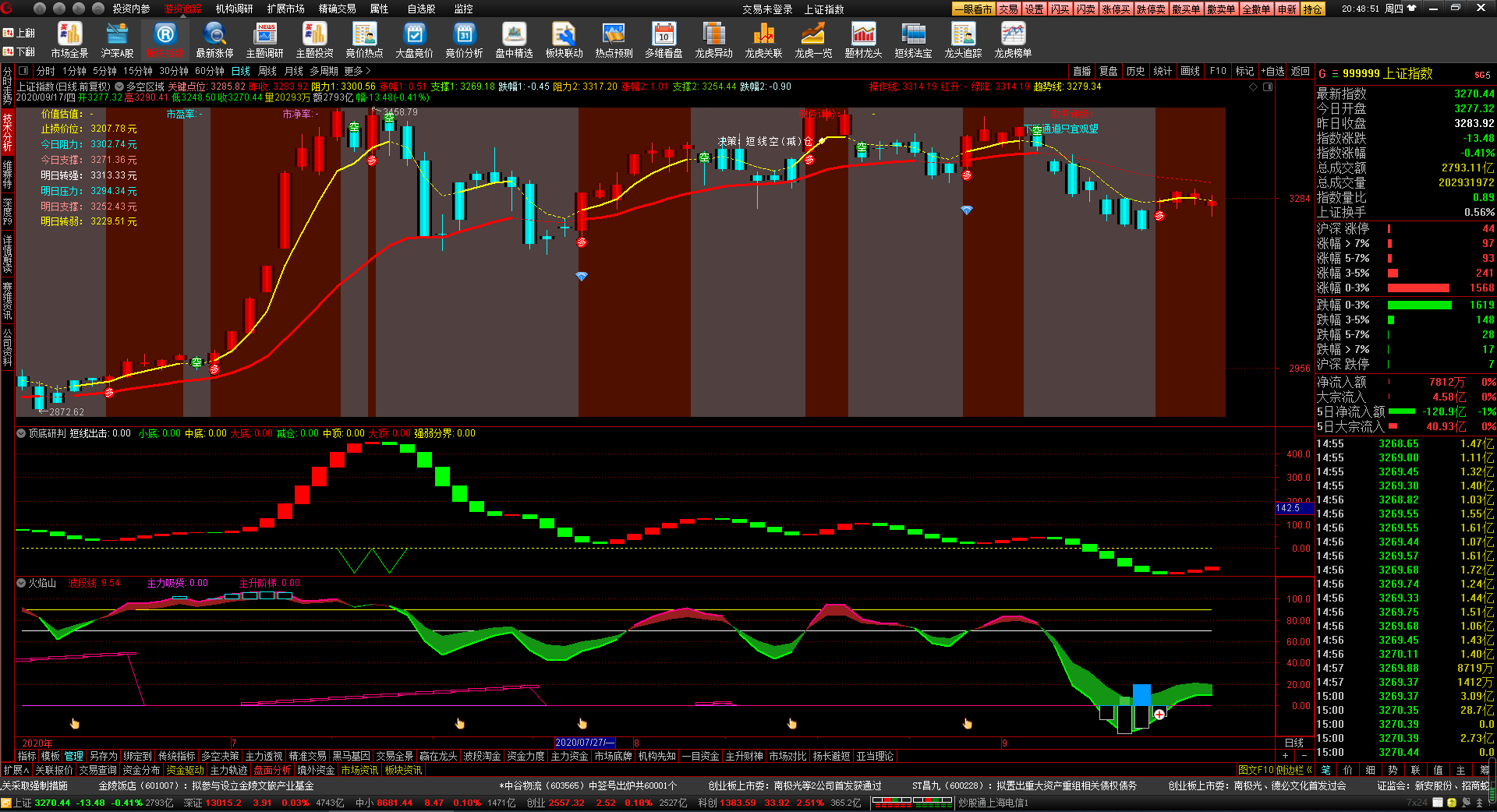Open the 多周期 period selector
This screenshot has height=812, width=1497.
coord(324,71)
